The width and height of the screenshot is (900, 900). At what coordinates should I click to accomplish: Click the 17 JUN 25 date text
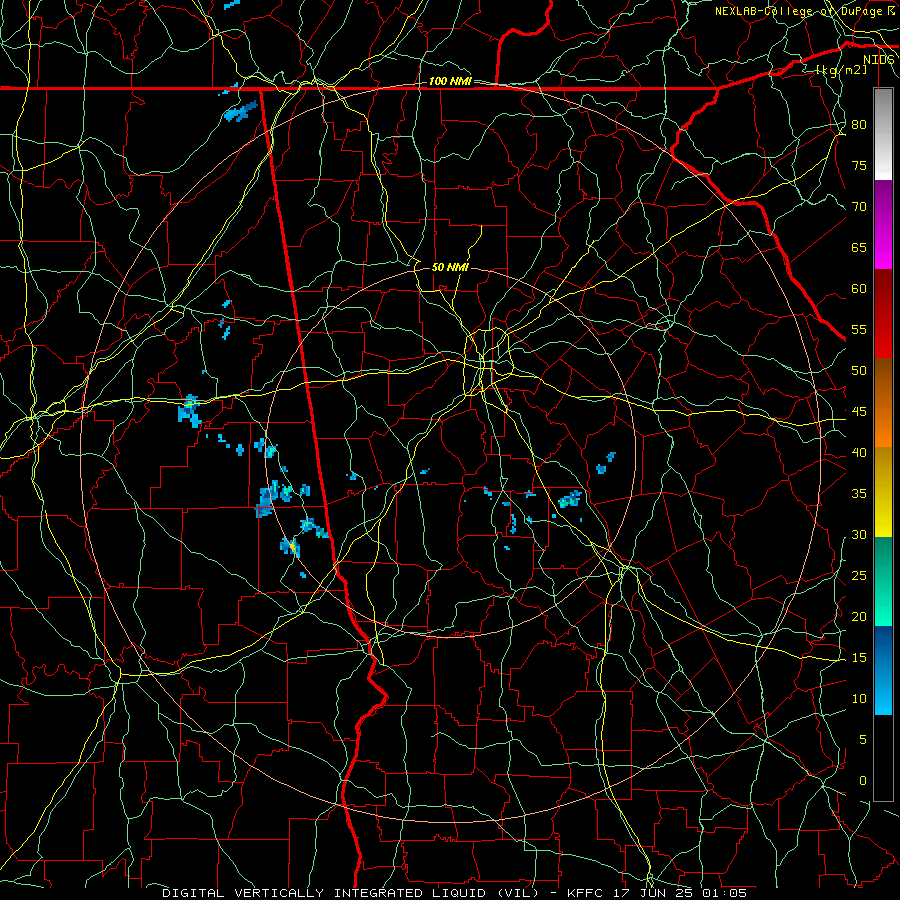[654, 893]
